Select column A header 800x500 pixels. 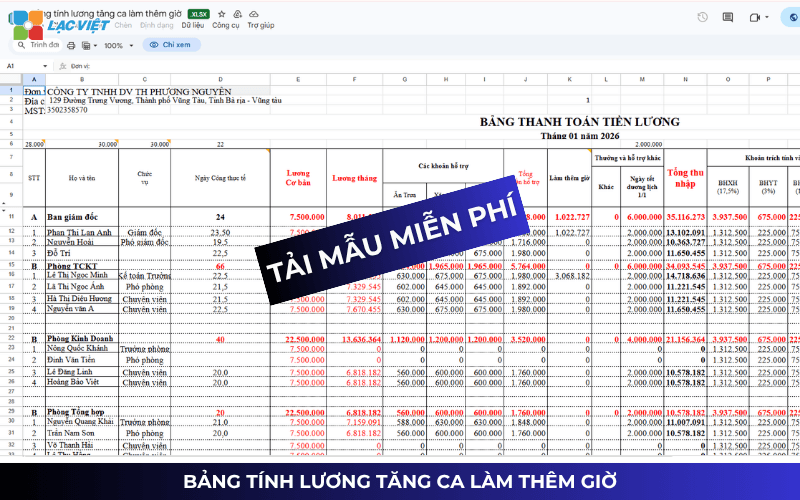coord(34,79)
